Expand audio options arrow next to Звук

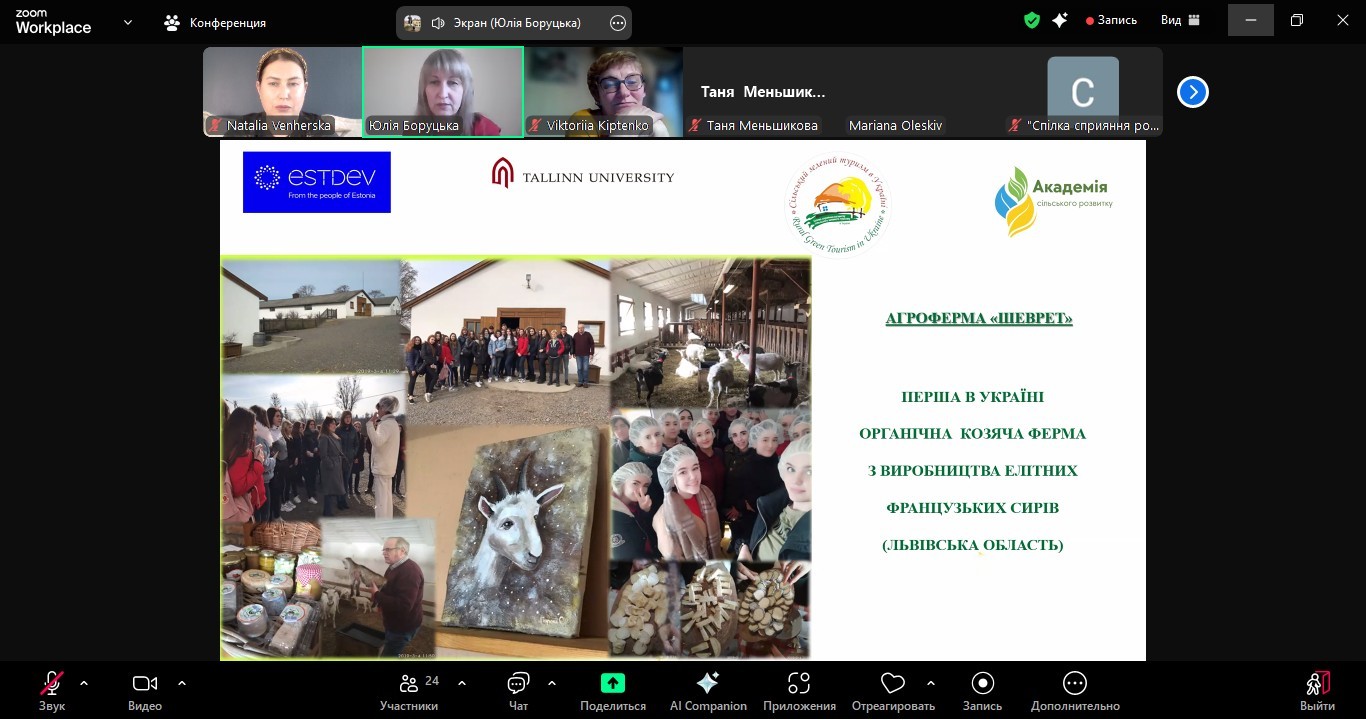click(x=84, y=683)
